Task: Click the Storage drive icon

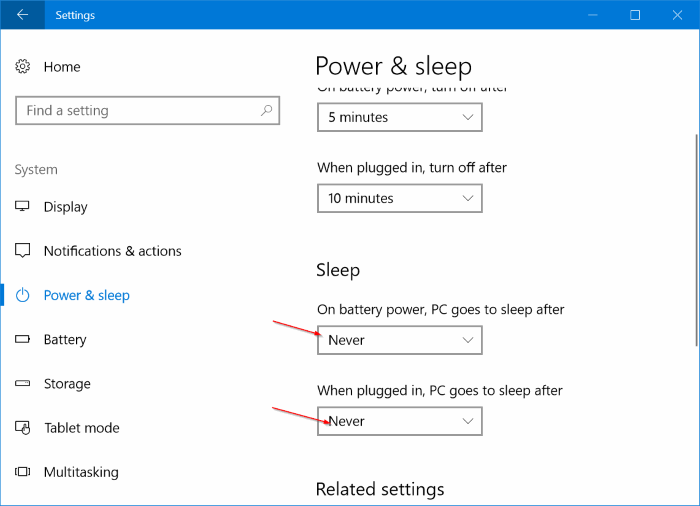Action: (23, 384)
